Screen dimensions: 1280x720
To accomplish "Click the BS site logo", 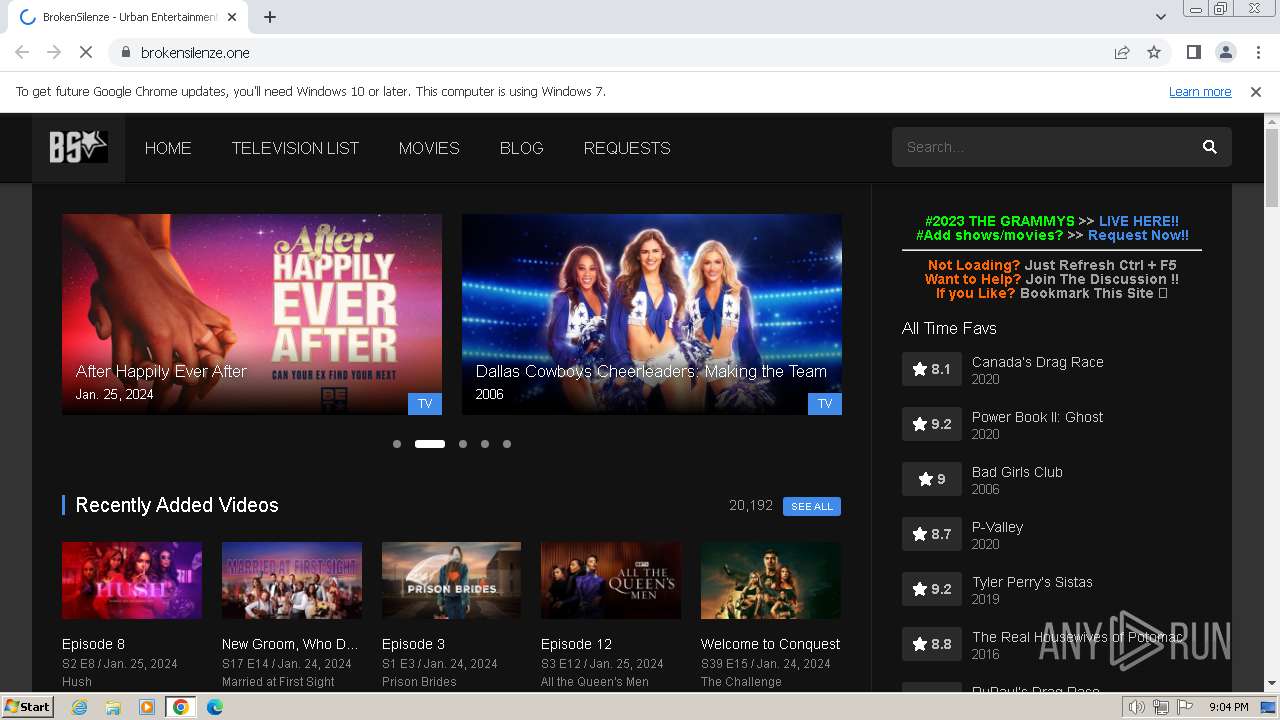I will [x=78, y=147].
